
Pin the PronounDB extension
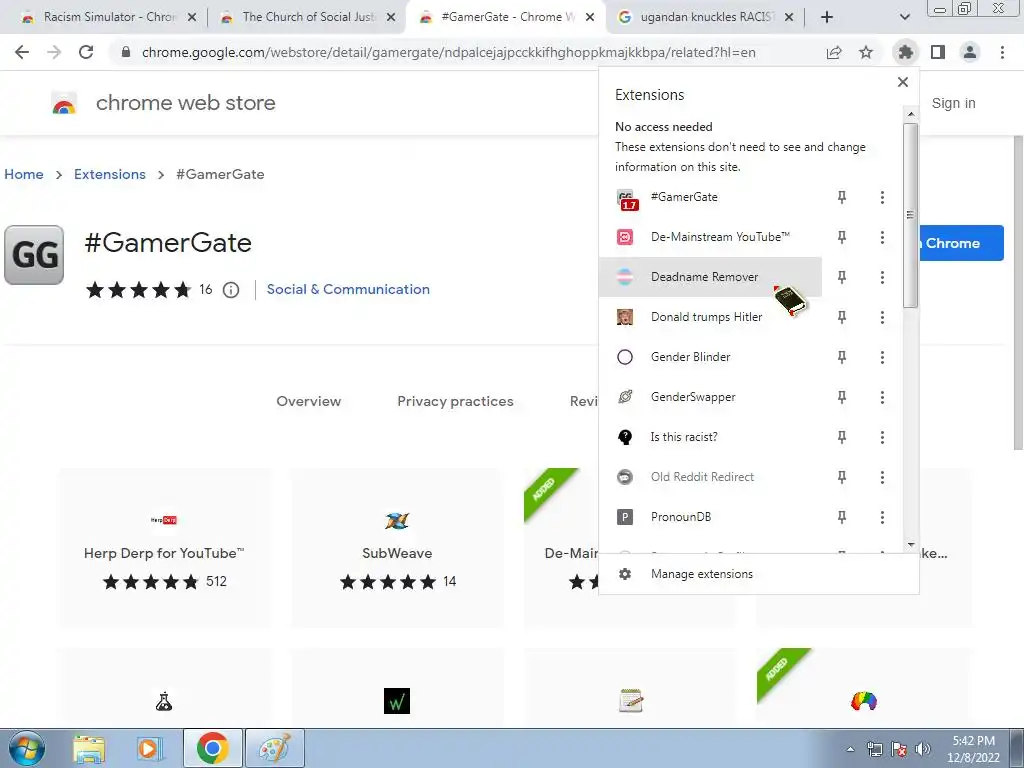click(x=842, y=517)
